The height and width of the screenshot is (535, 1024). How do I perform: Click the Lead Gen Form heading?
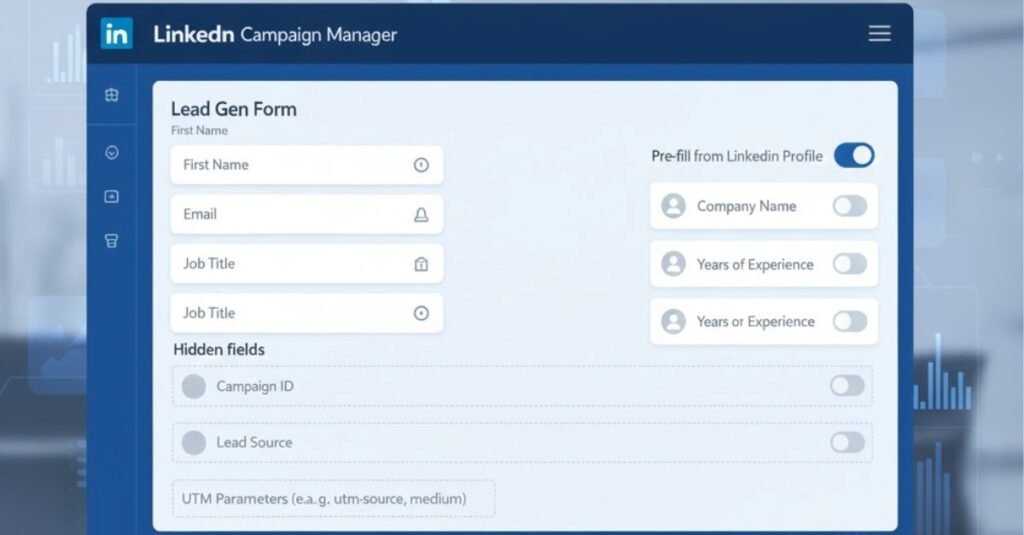coord(234,109)
